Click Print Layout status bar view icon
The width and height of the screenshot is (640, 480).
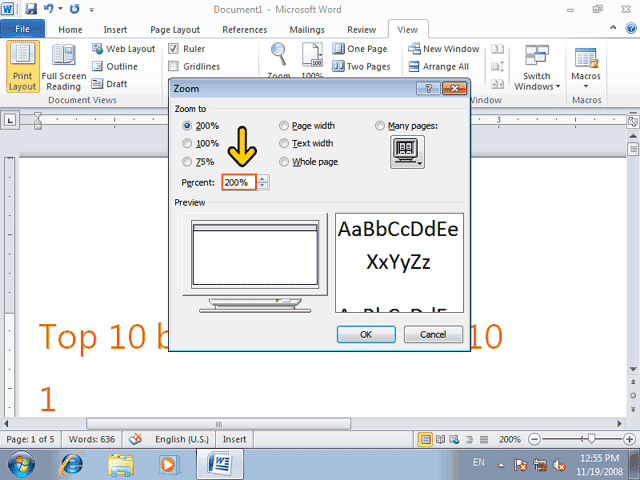[x=425, y=440]
